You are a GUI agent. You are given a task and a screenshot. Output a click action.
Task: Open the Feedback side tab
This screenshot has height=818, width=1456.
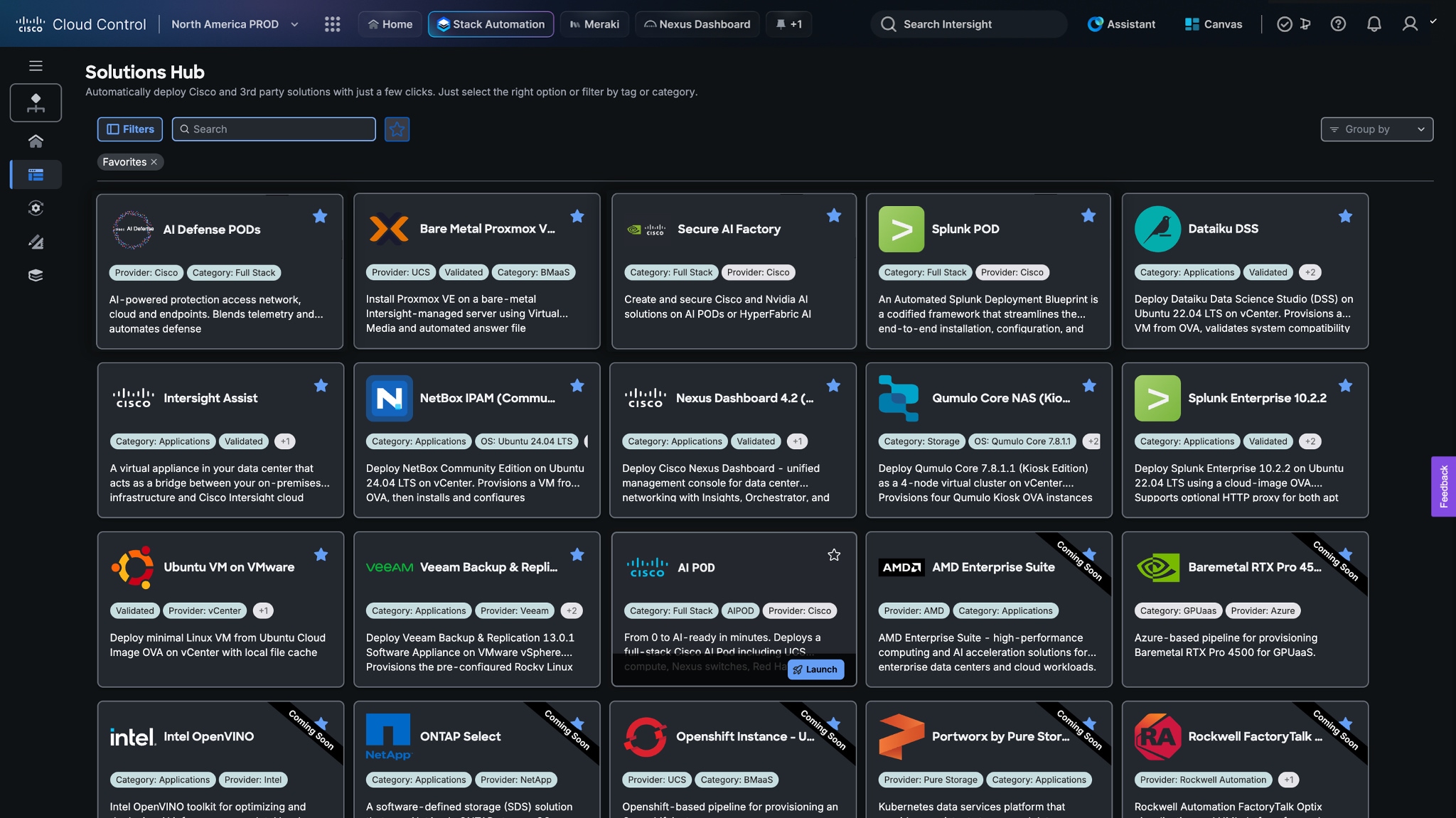coord(1443,486)
